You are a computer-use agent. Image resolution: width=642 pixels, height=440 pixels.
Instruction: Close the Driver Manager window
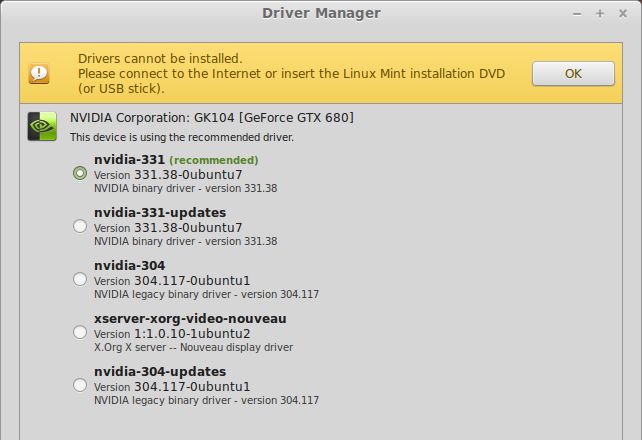623,14
